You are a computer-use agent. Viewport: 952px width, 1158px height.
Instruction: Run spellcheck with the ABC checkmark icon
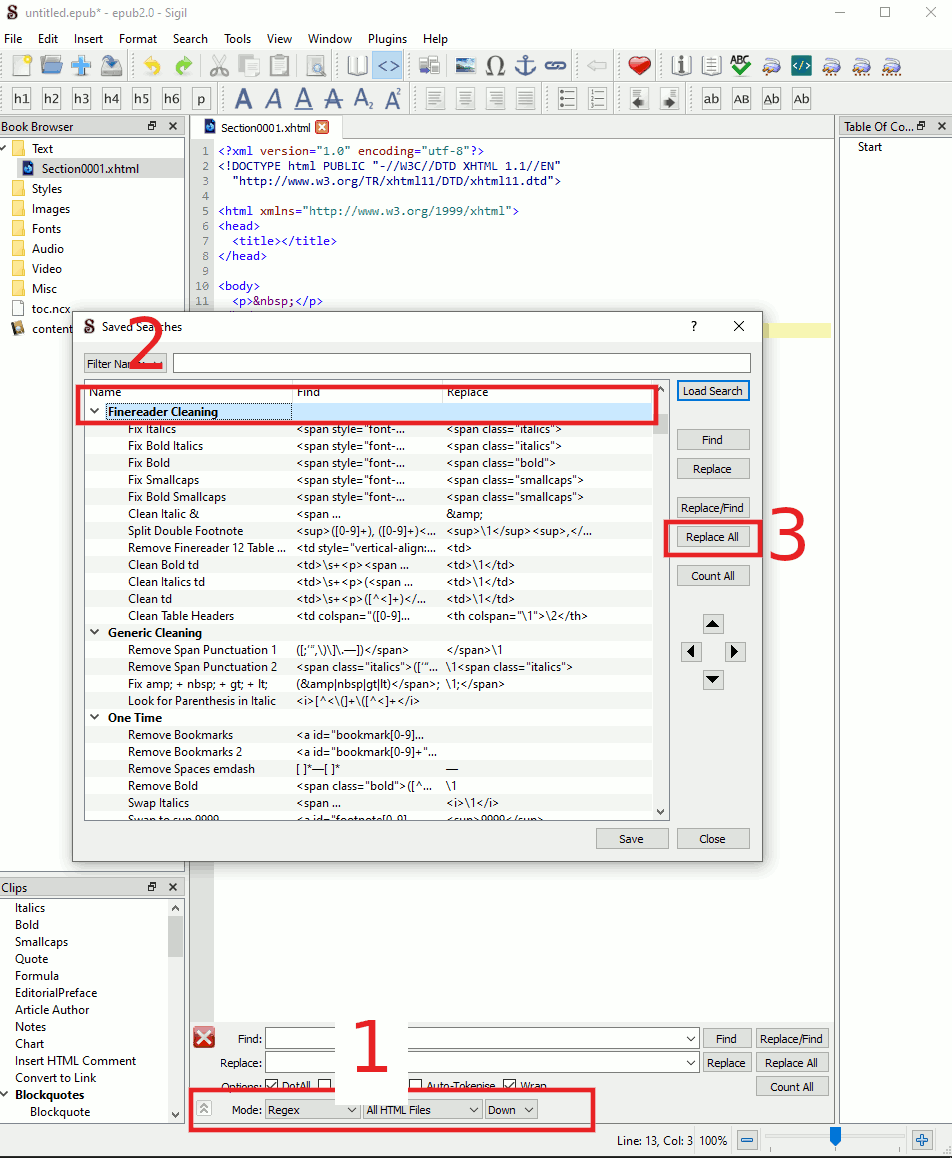point(741,66)
